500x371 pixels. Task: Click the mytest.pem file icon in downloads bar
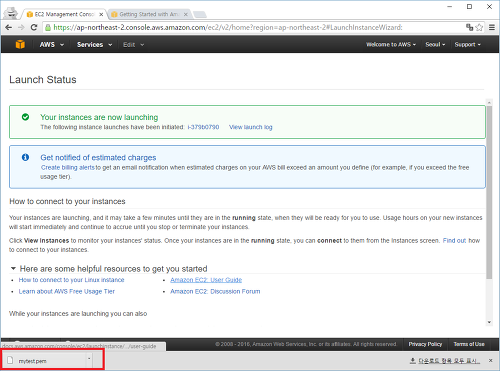click(x=10, y=360)
